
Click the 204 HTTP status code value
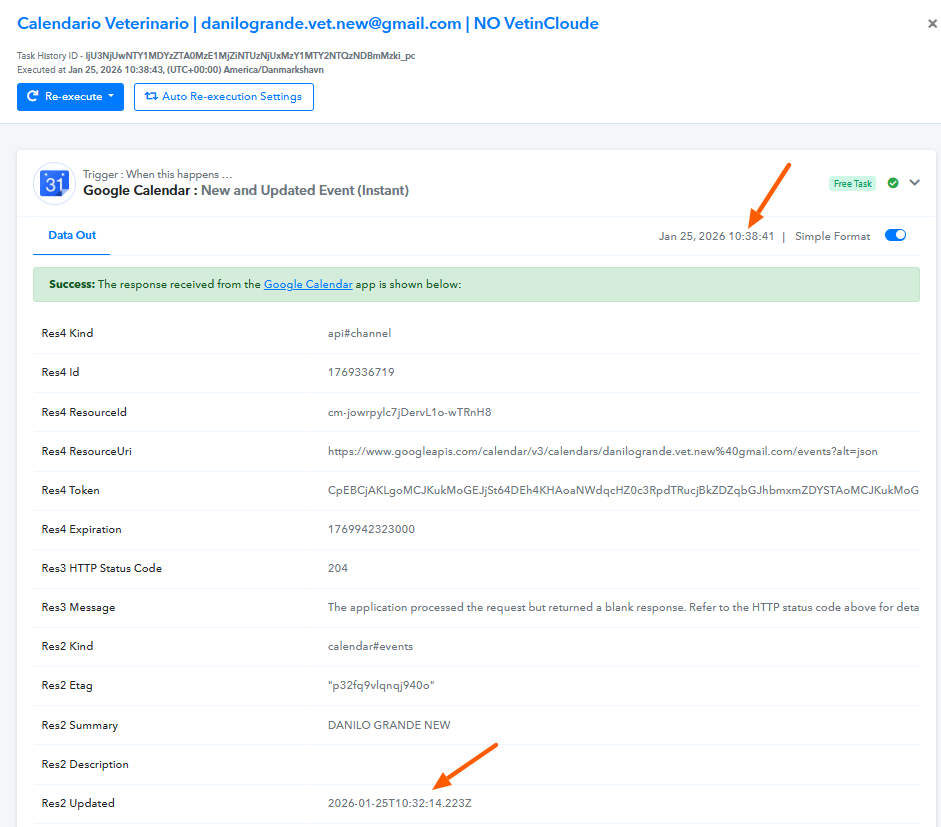tap(338, 568)
